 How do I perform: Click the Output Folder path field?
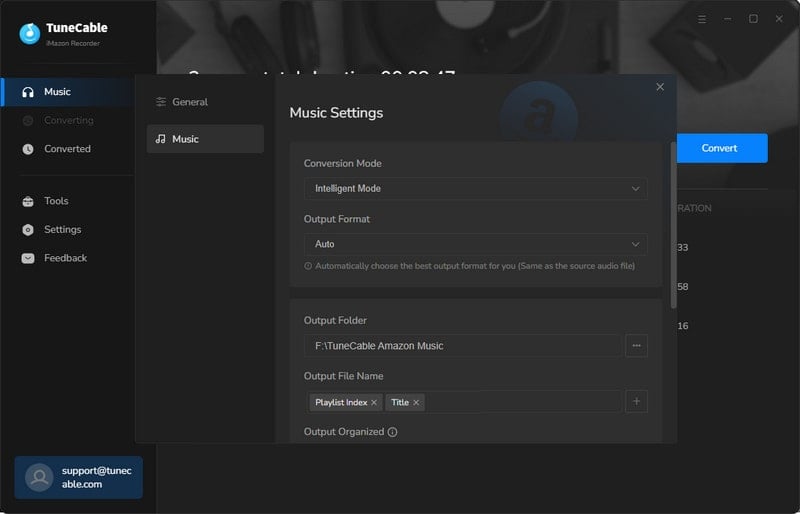(463, 346)
